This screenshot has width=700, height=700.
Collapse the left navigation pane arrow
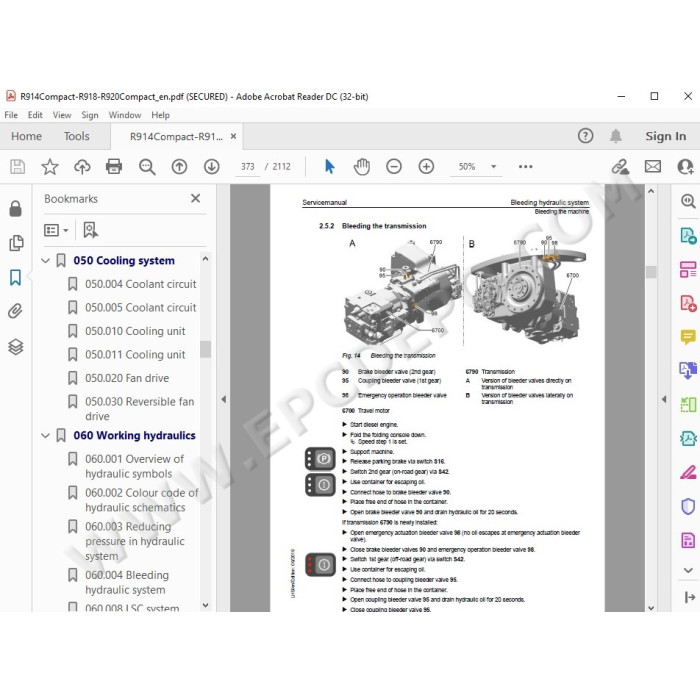223,399
